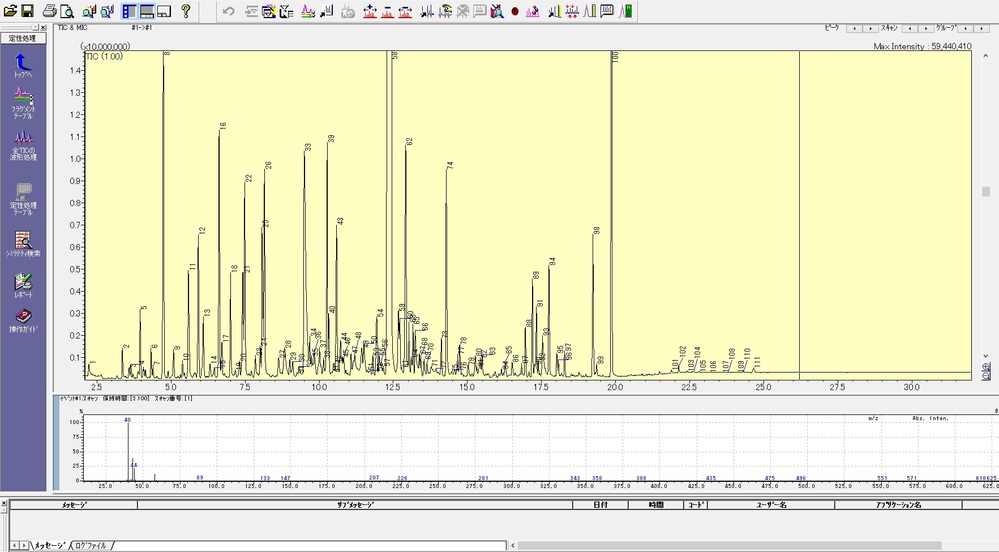Image resolution: width=999 pixels, height=552 pixels.
Task: Toggle the left assistant bar view icon
Action: click(x=129, y=11)
